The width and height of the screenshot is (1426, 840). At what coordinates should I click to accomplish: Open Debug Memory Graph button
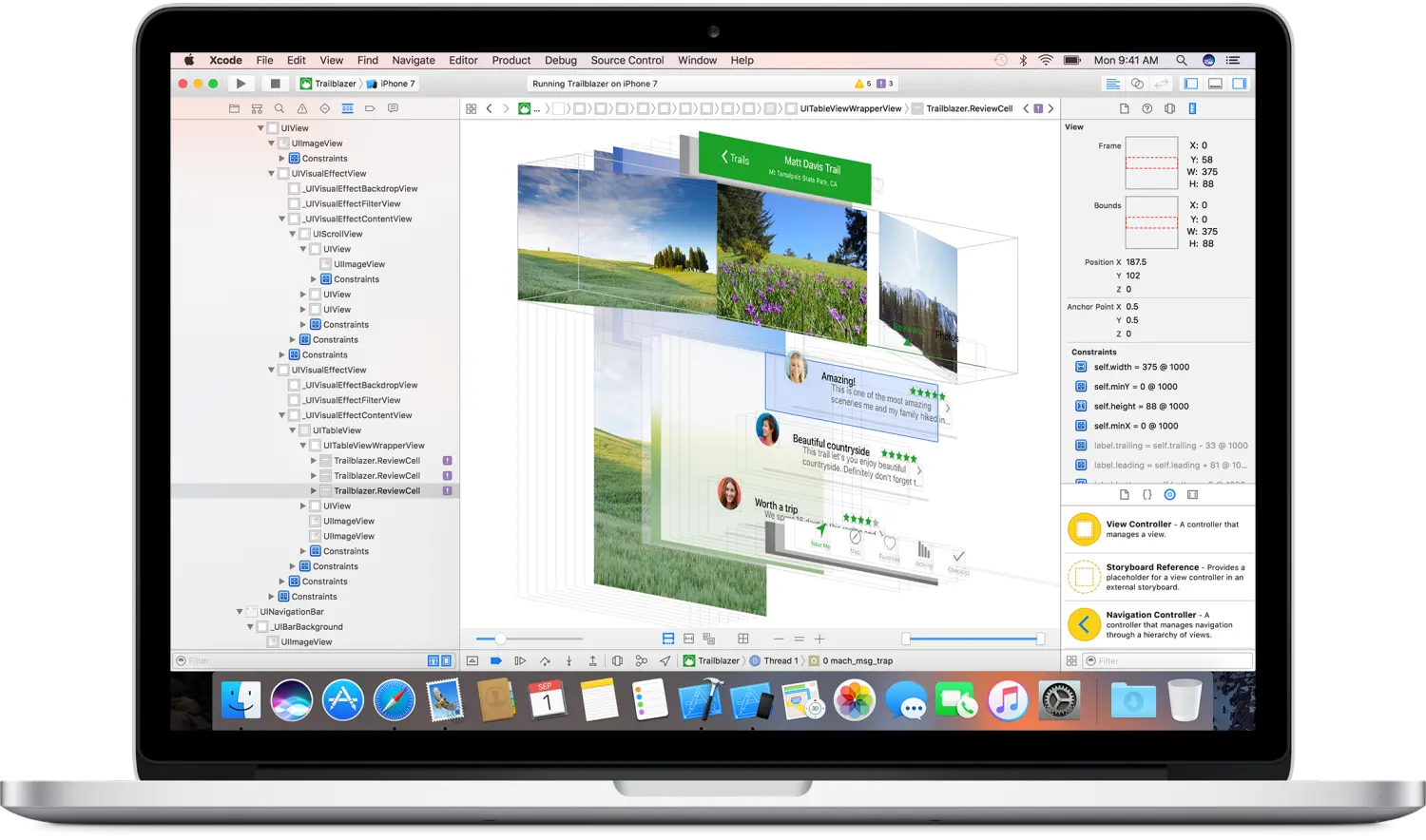click(642, 660)
